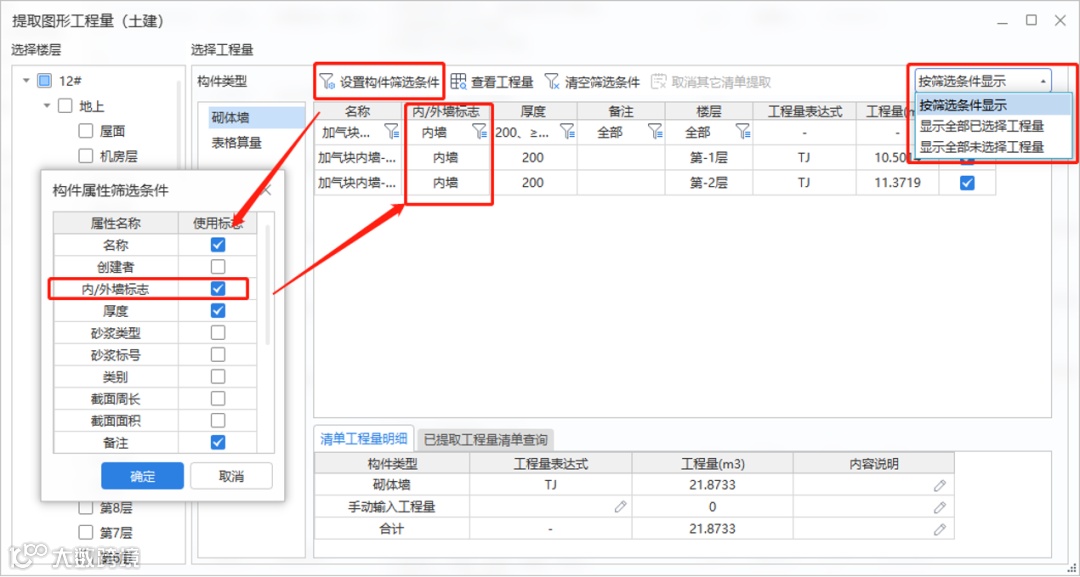This screenshot has height=577, width=1080.
Task: Toggle 名称 attribute checkbox
Action: 218,245
